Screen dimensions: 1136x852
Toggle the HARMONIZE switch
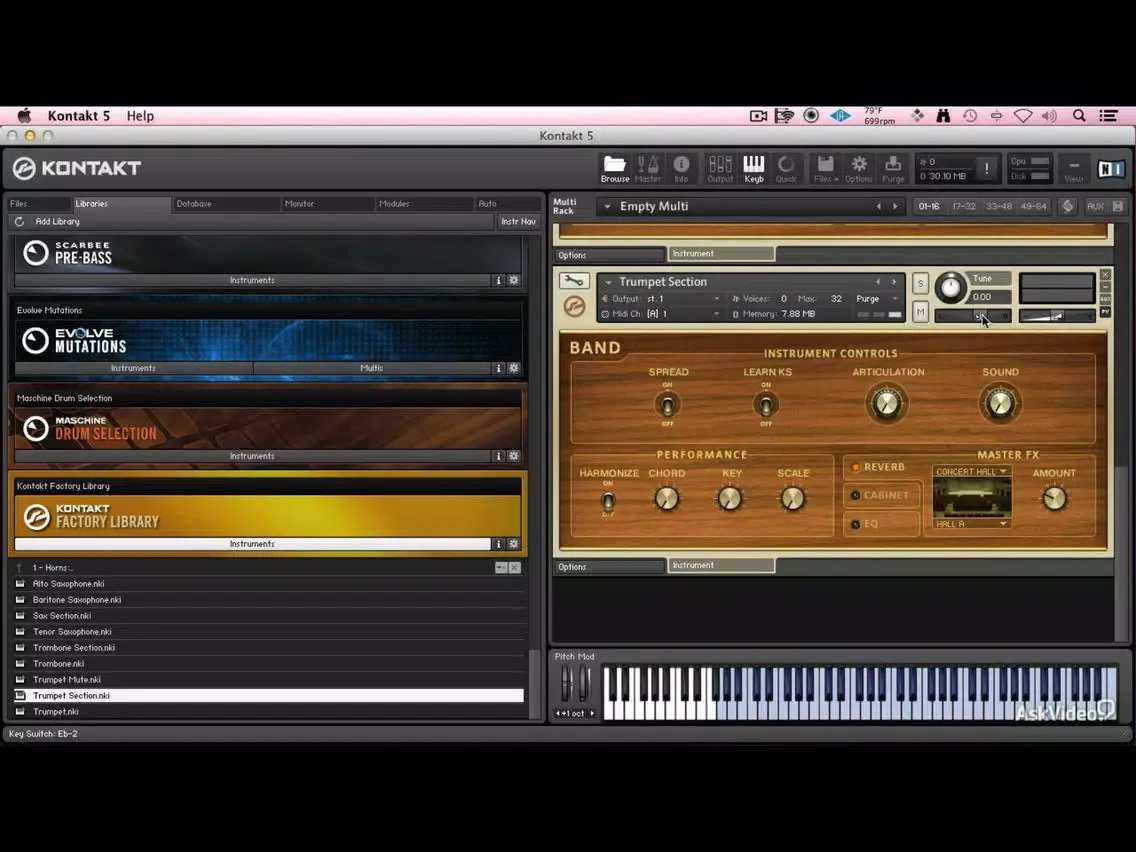click(x=608, y=501)
